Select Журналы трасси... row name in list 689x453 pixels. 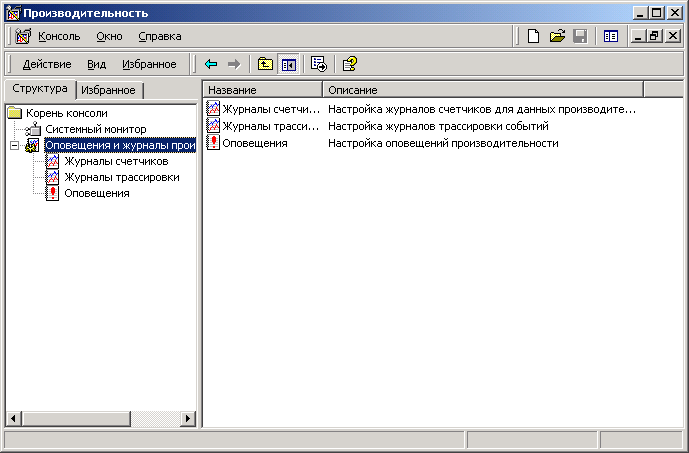pyautogui.click(x=271, y=126)
